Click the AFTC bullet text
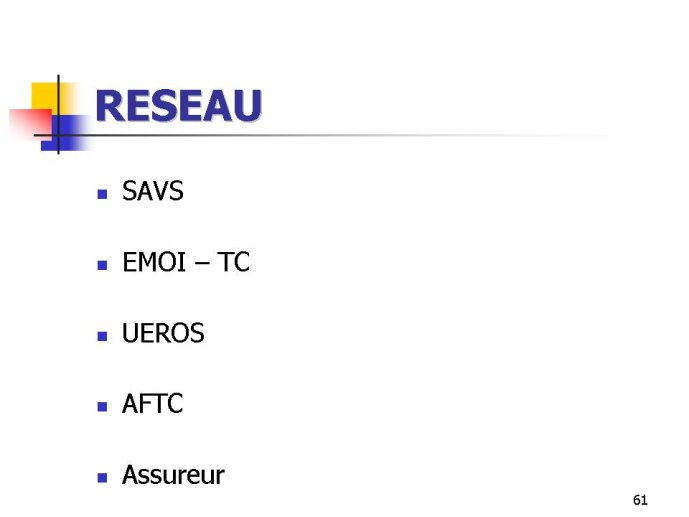 point(152,404)
